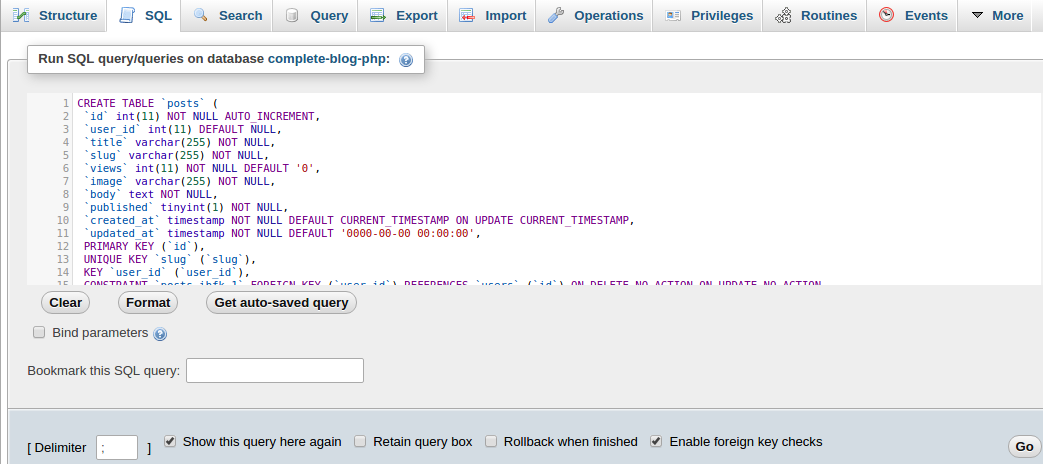
Task: Switch to the SQL tab
Action: click(144, 15)
